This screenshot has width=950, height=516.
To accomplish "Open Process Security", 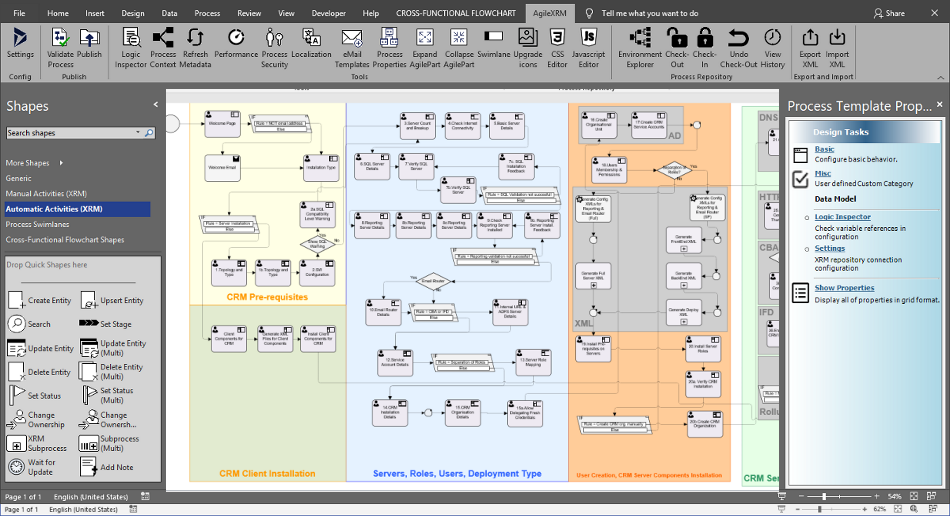I will pos(274,48).
